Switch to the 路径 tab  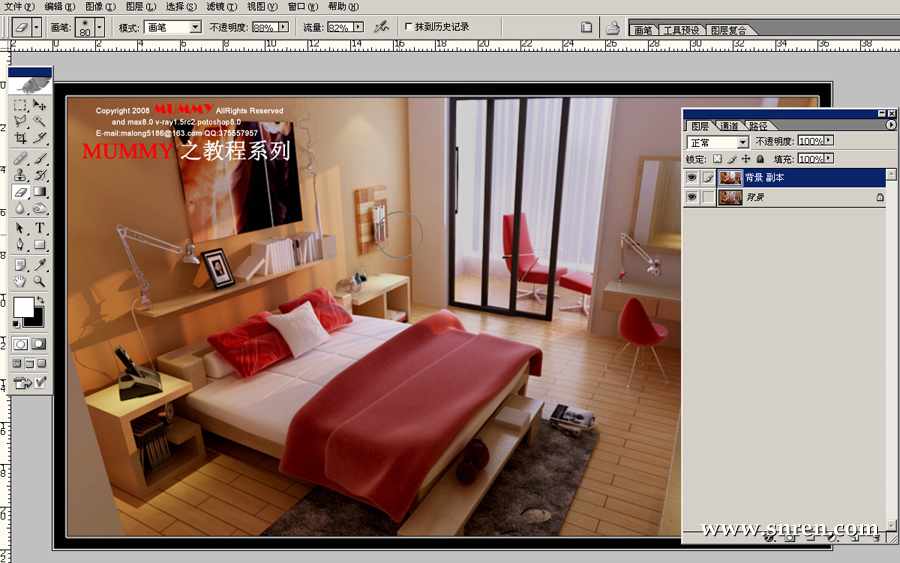(x=758, y=126)
